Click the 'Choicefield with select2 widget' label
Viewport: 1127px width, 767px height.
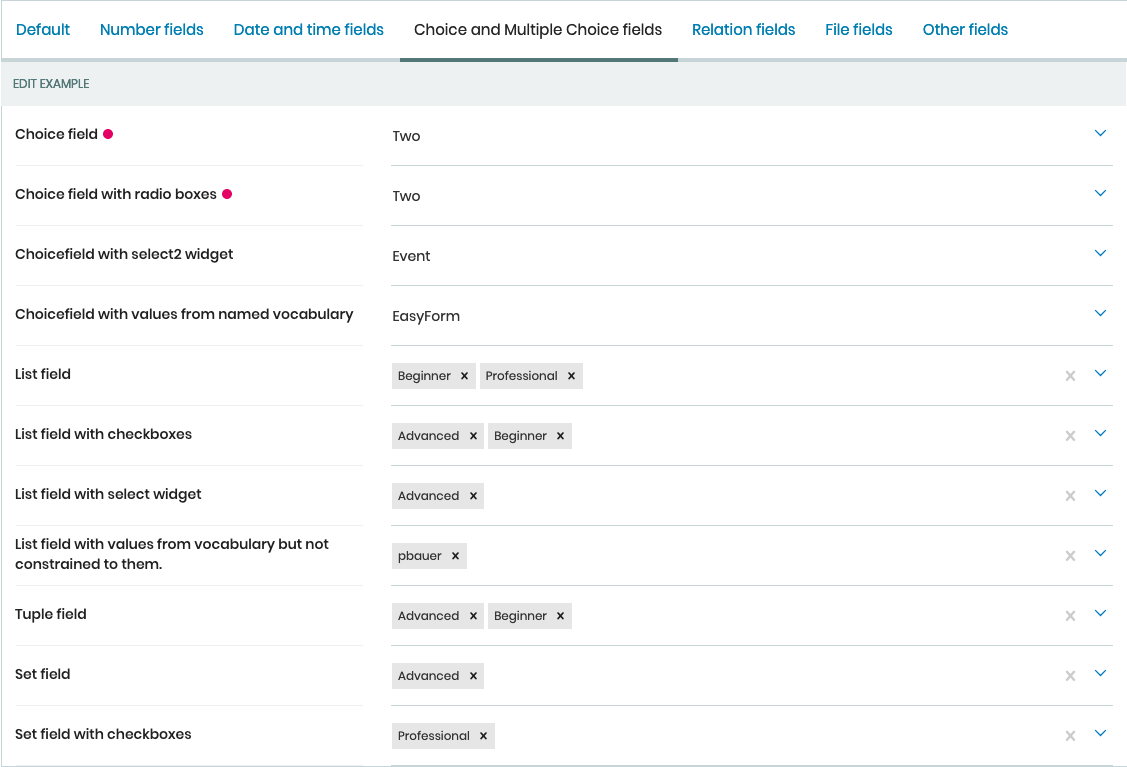tap(124, 254)
